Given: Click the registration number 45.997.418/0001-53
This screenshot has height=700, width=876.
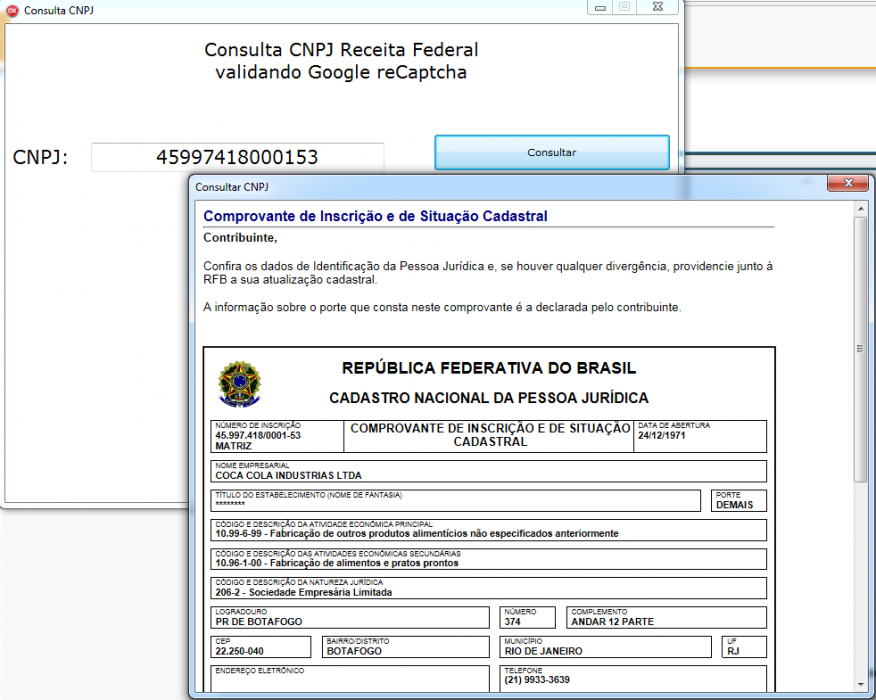Looking at the screenshot, I should (258, 435).
